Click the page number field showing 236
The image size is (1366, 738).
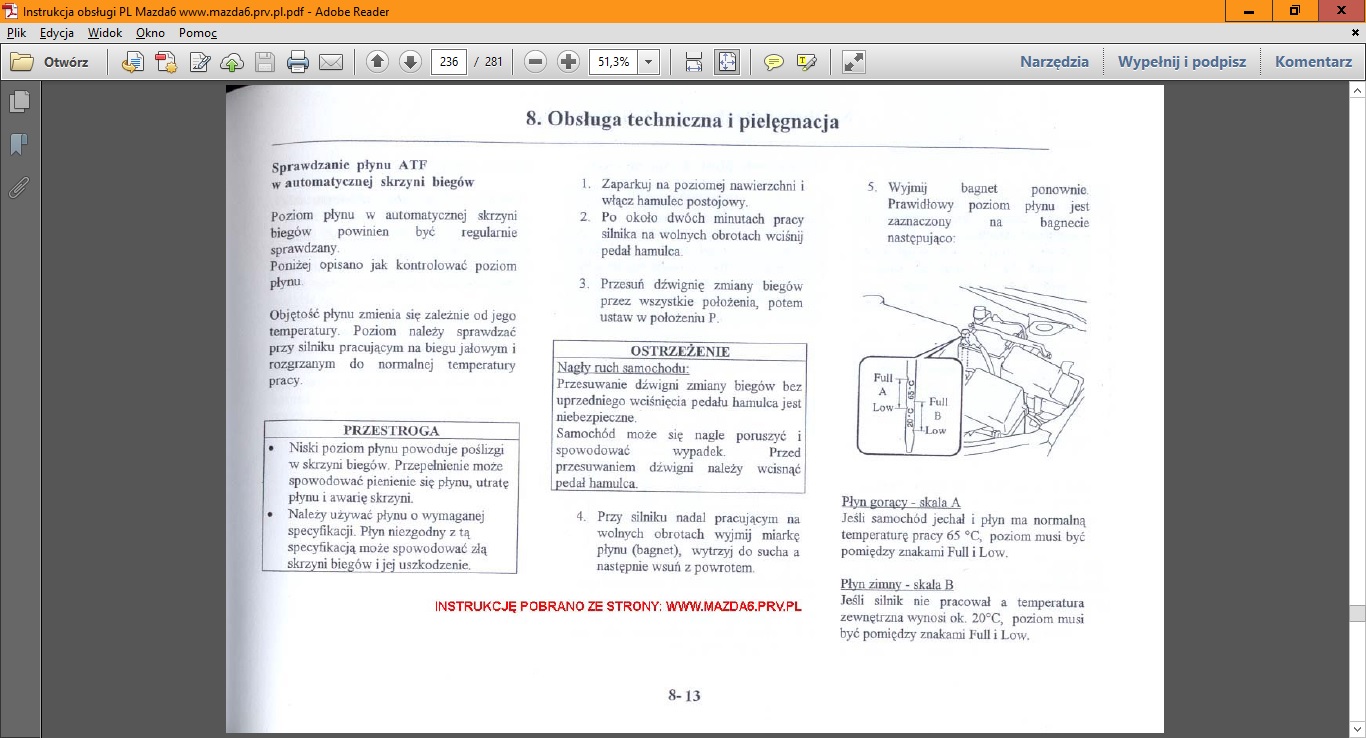coord(449,62)
